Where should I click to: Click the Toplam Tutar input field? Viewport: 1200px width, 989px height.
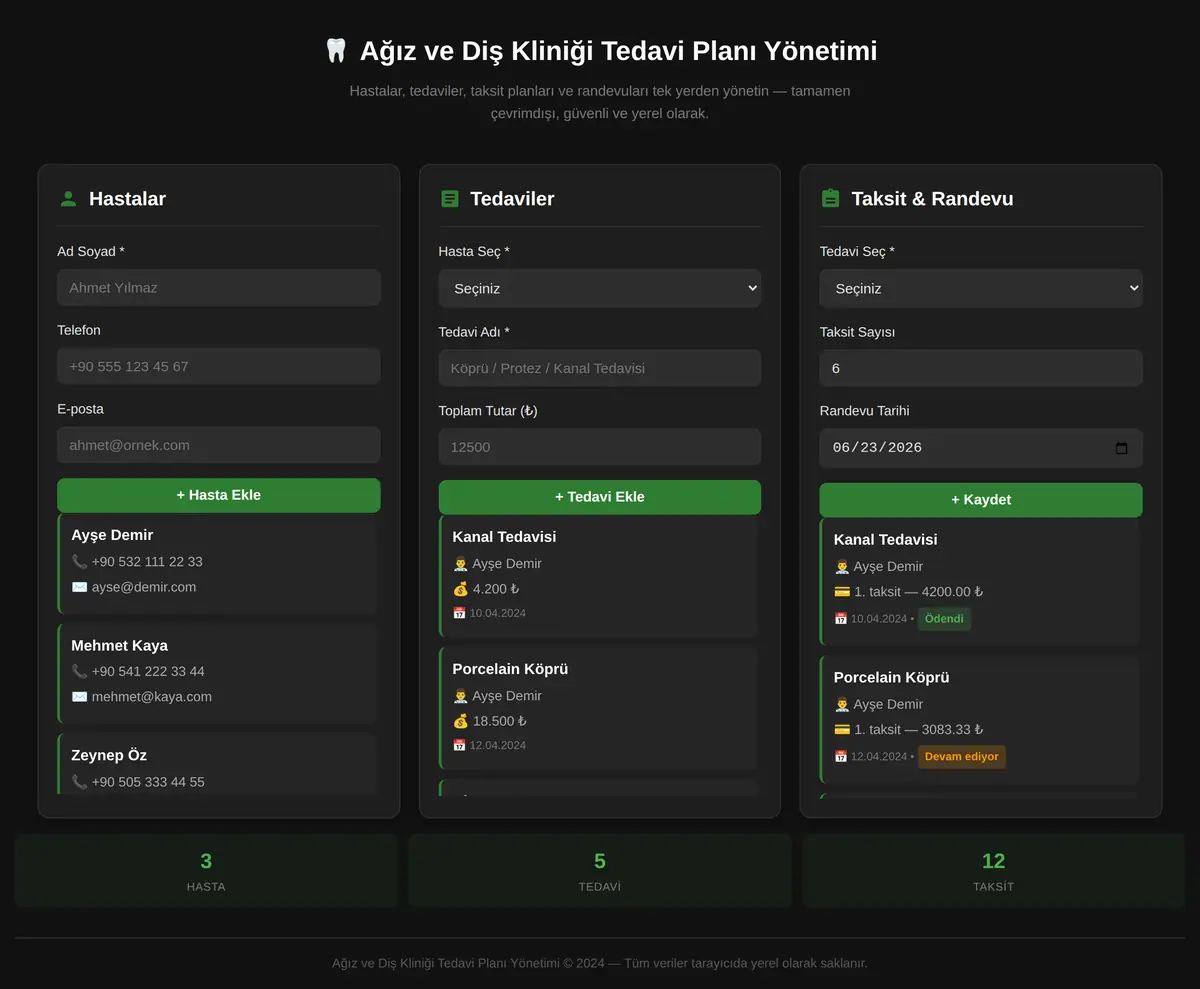click(600, 447)
